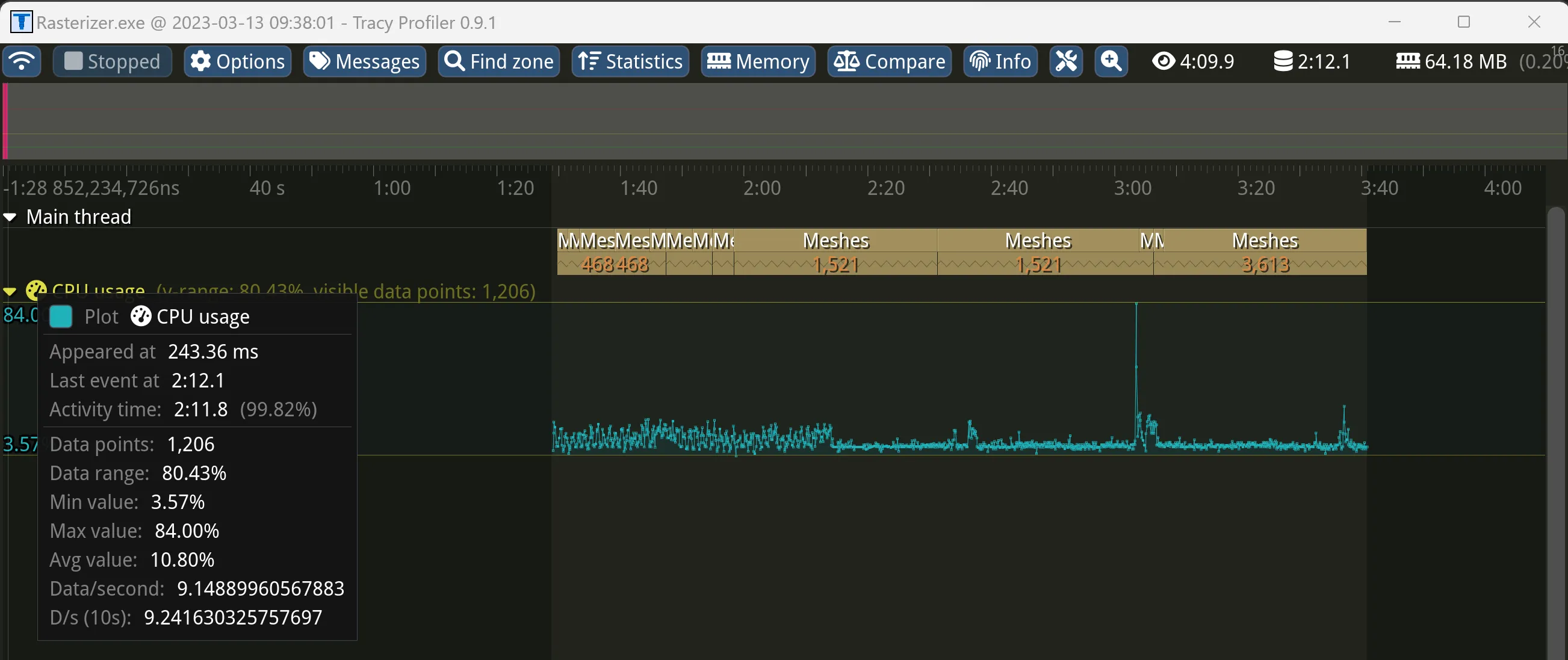Click the Max value 84.00% text
This screenshot has height=660, width=1568.
pos(134,531)
